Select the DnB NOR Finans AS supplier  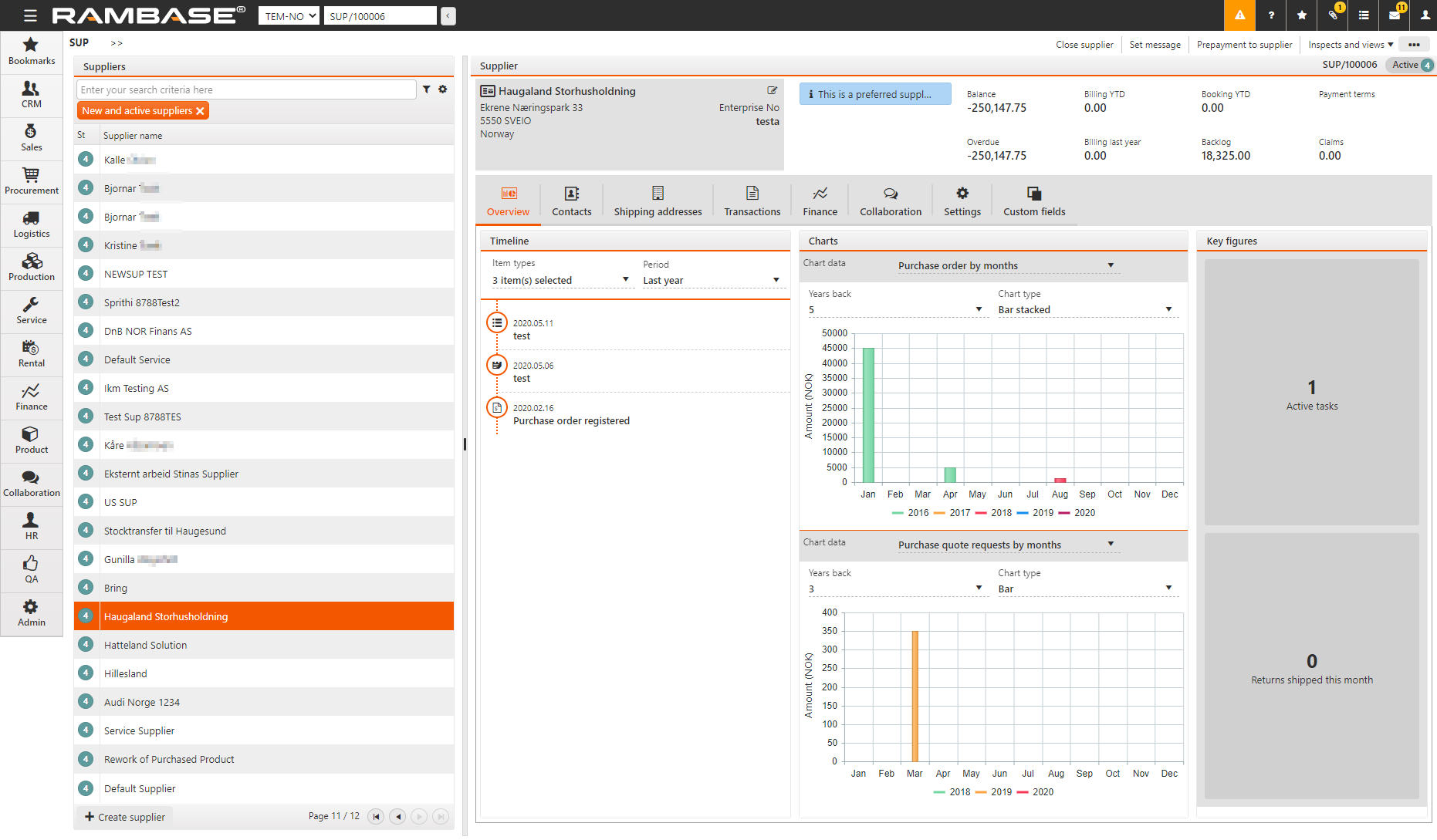pyautogui.click(x=264, y=331)
